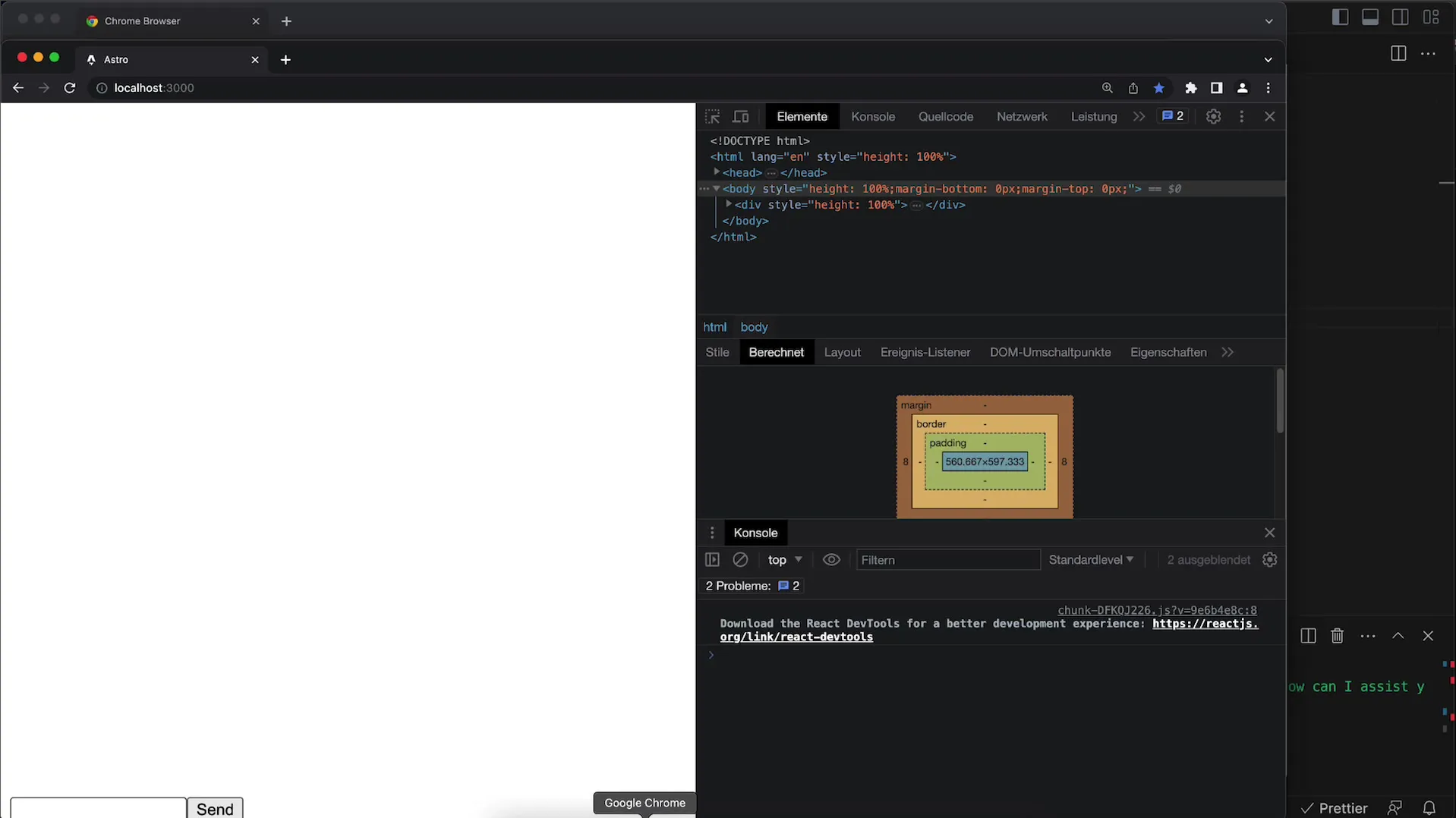Select the Berechnet pane tab
This screenshot has width=1456, height=818.
[x=777, y=353]
